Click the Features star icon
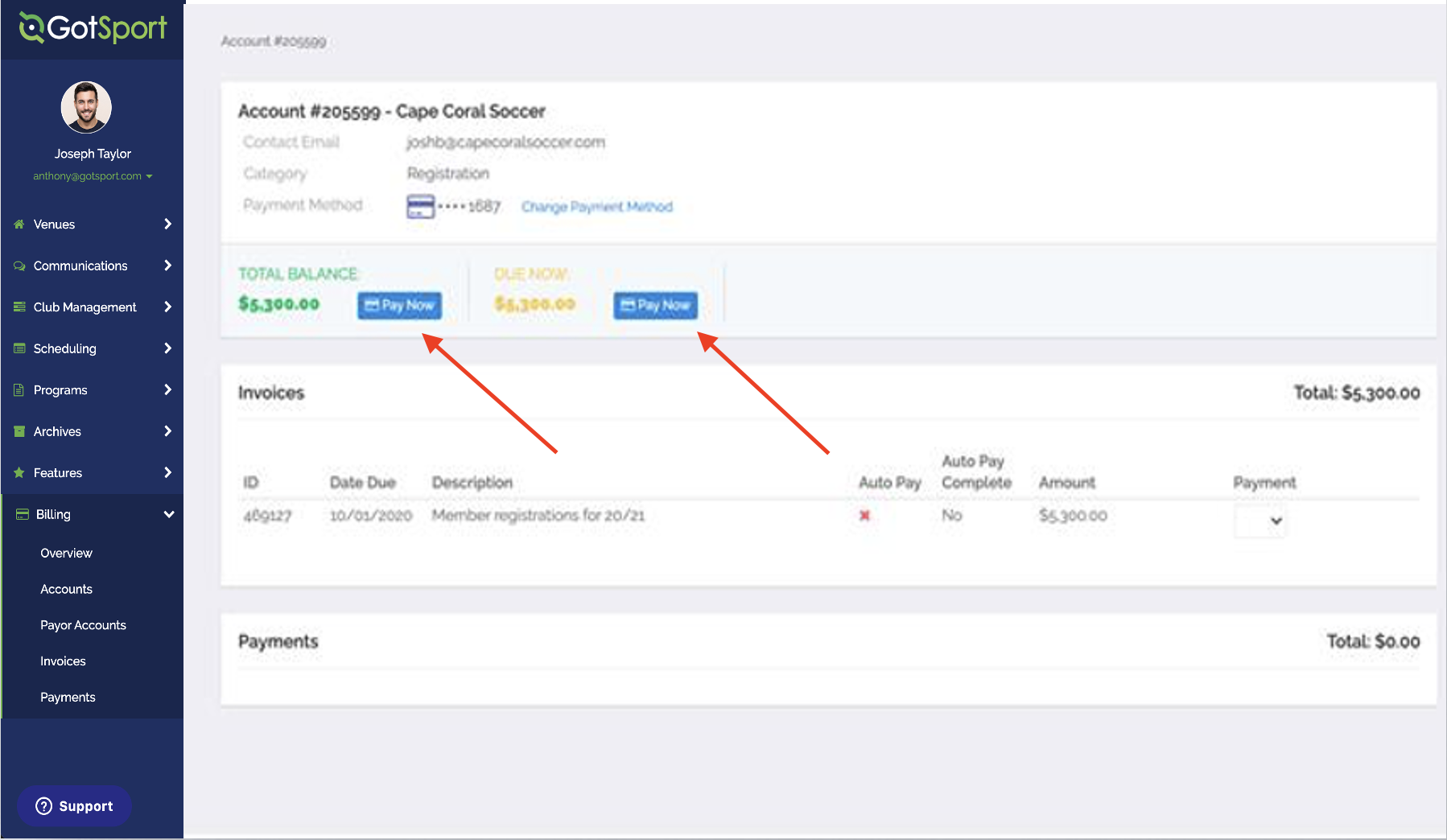The width and height of the screenshot is (1447, 840). (x=19, y=473)
